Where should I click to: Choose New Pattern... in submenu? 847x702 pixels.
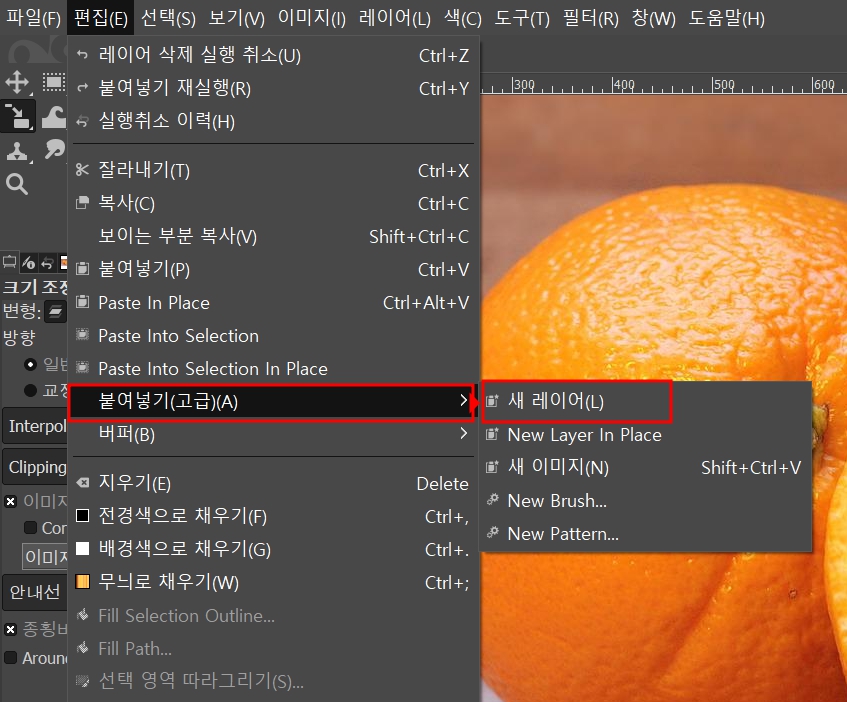(x=646, y=534)
